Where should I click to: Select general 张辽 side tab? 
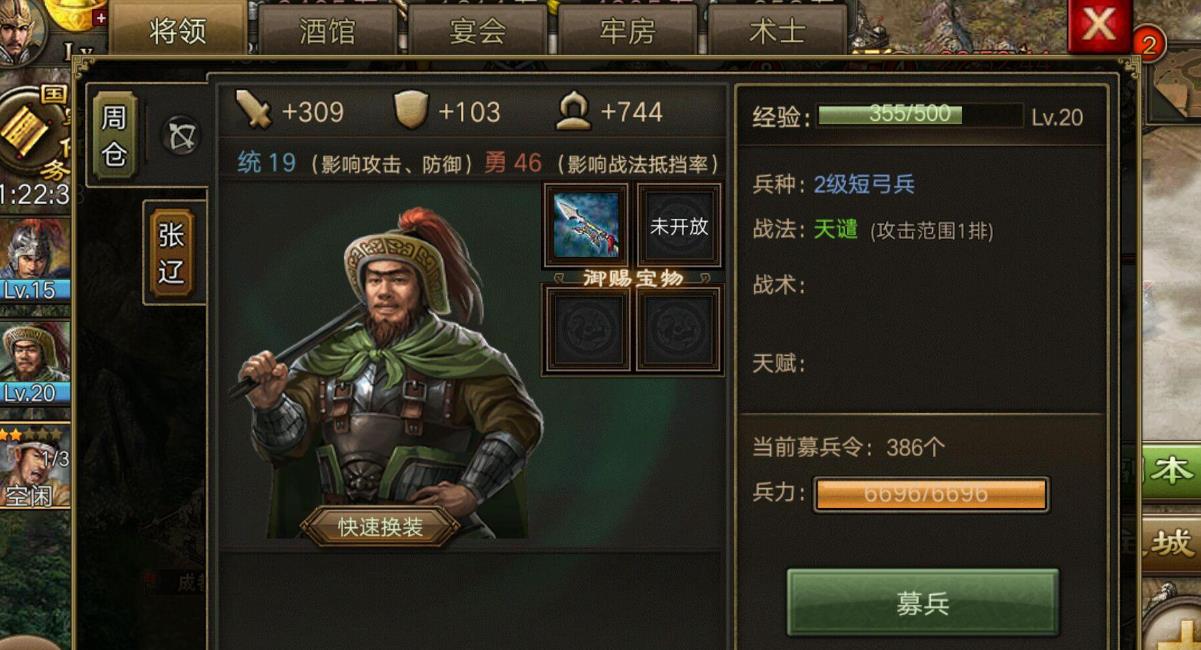pyautogui.click(x=171, y=252)
